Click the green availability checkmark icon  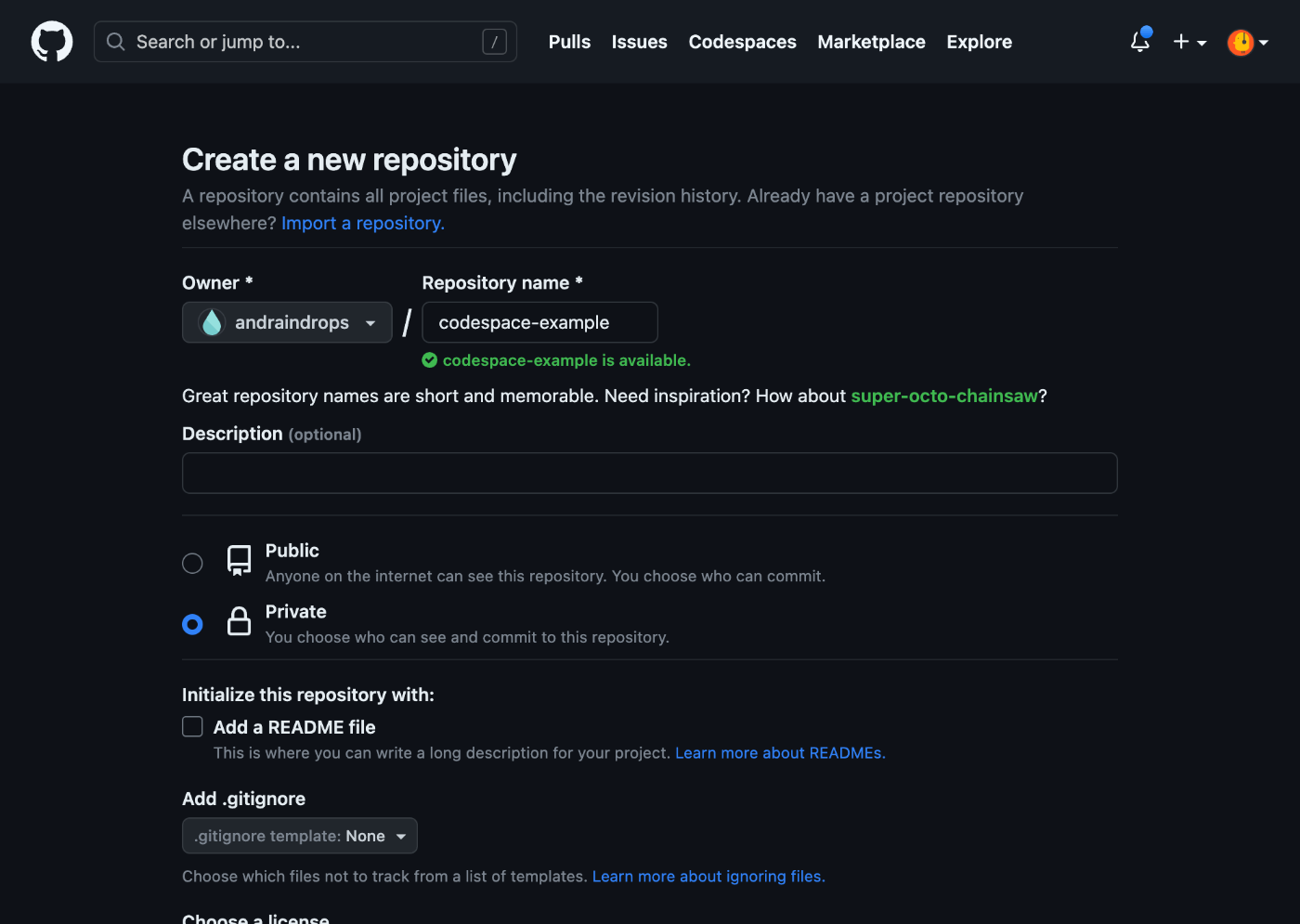tap(430, 360)
